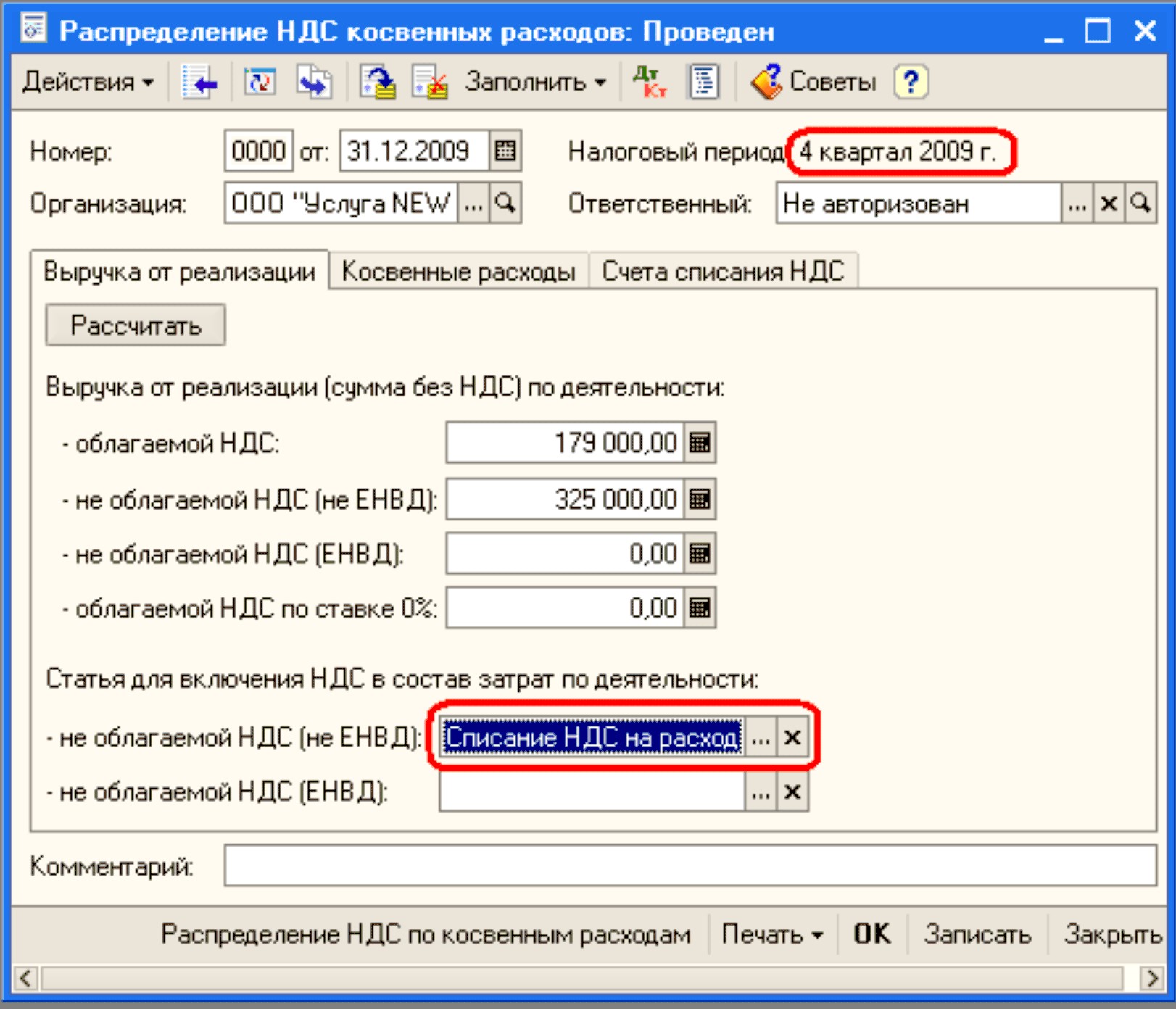This screenshot has width=1176, height=1009.
Task: Switch to Косвенные расходы tab
Action: click(x=458, y=272)
